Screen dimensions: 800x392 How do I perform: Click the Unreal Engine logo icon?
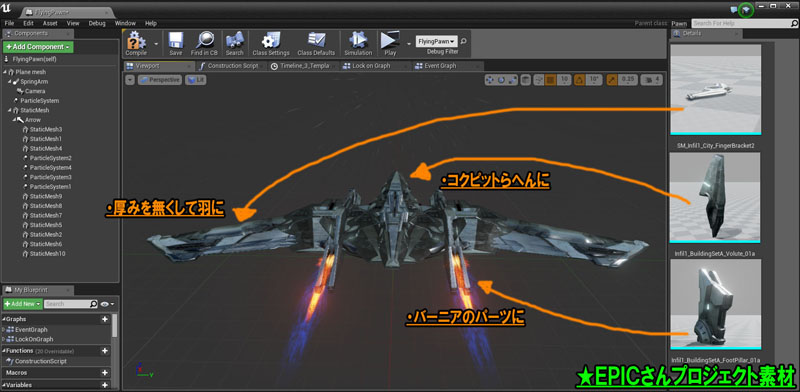[7, 8]
